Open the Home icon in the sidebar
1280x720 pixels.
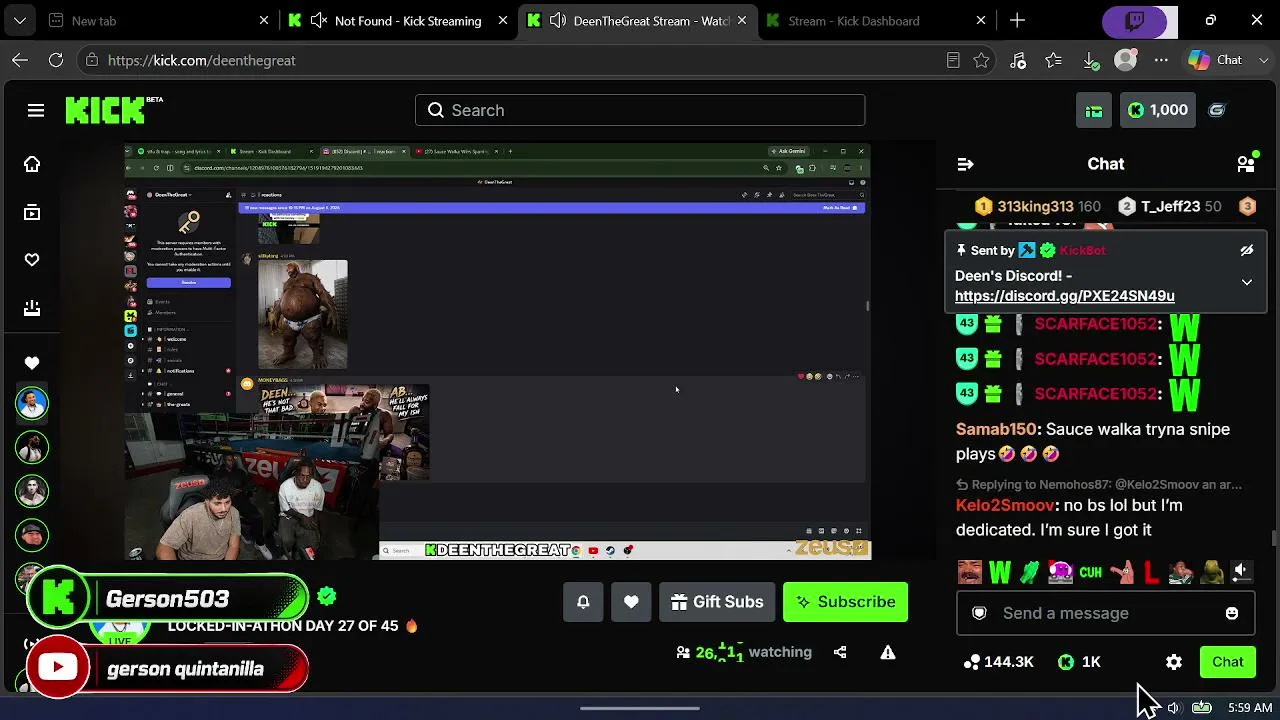[x=32, y=164]
